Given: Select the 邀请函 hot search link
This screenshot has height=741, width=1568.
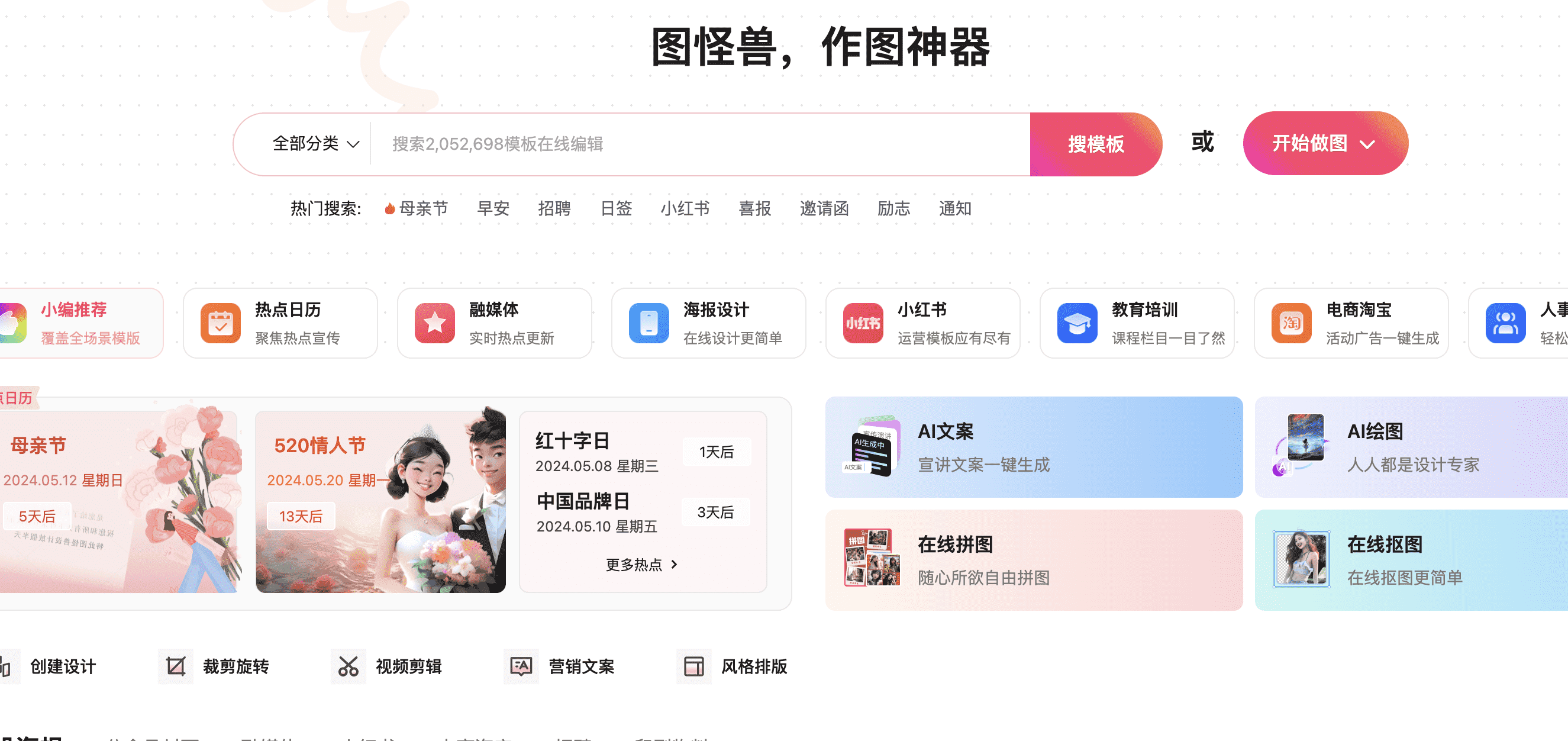Looking at the screenshot, I should 824,209.
